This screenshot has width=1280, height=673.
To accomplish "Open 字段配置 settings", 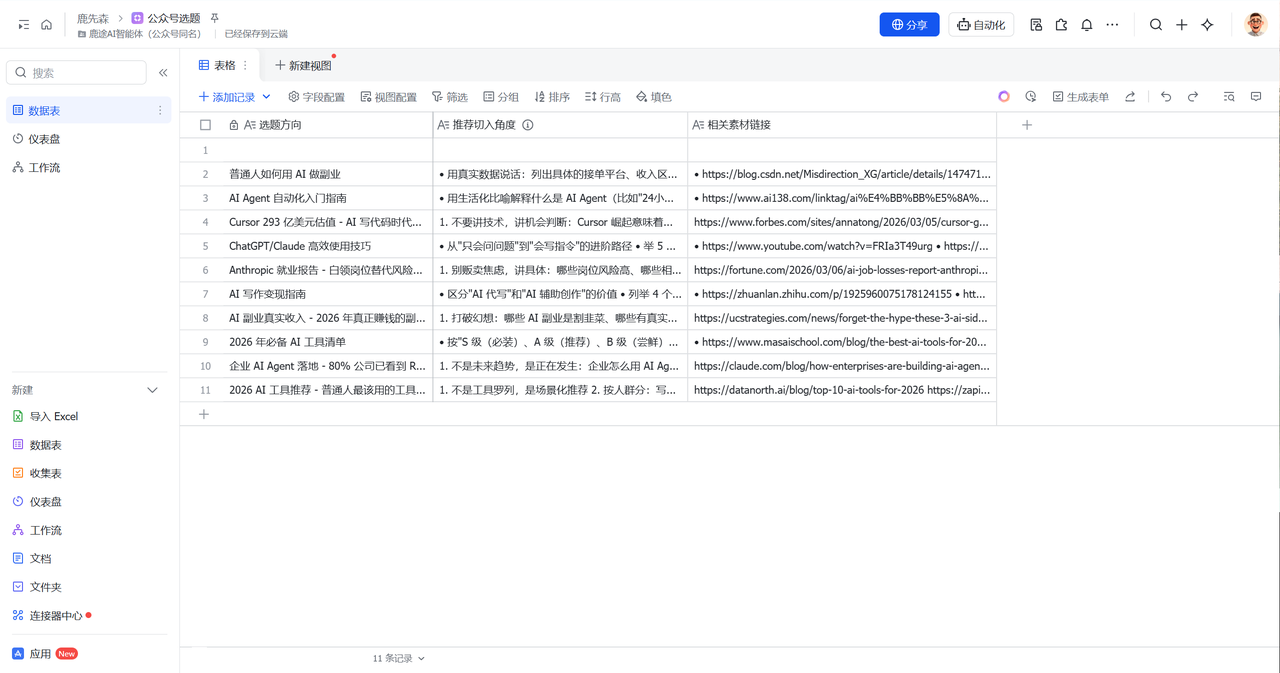I will point(316,97).
